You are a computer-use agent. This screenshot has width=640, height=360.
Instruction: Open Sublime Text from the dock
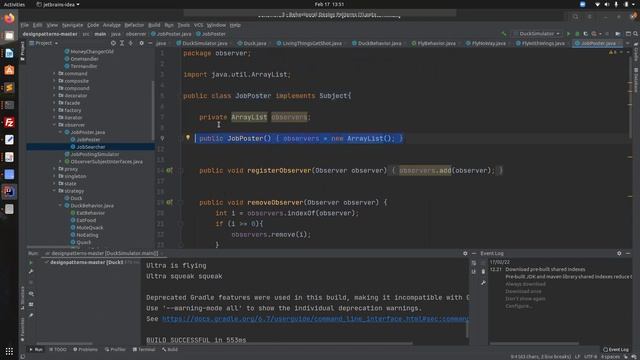[x=9, y=88]
